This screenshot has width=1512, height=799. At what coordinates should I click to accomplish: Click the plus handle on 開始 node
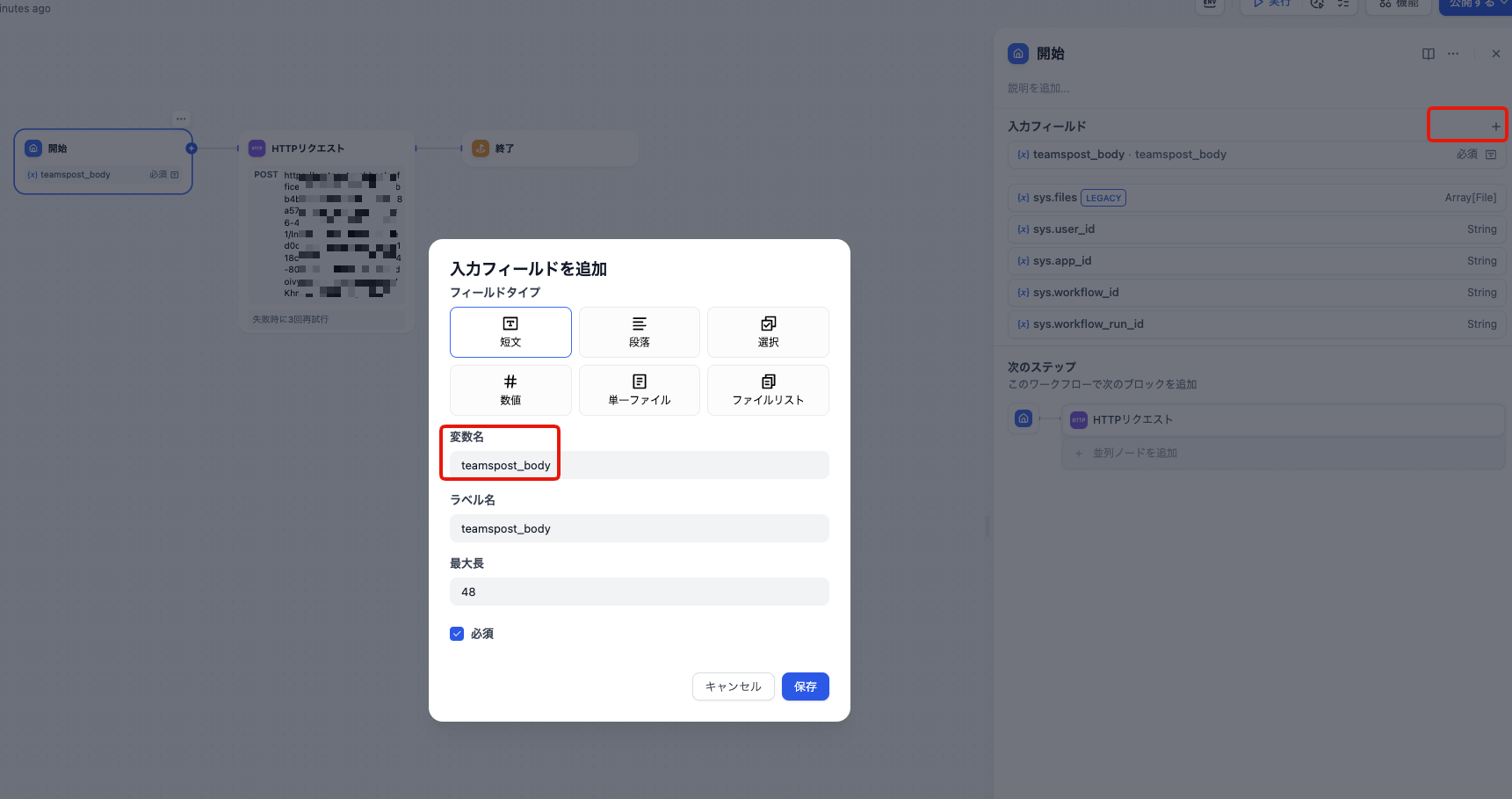(192, 149)
